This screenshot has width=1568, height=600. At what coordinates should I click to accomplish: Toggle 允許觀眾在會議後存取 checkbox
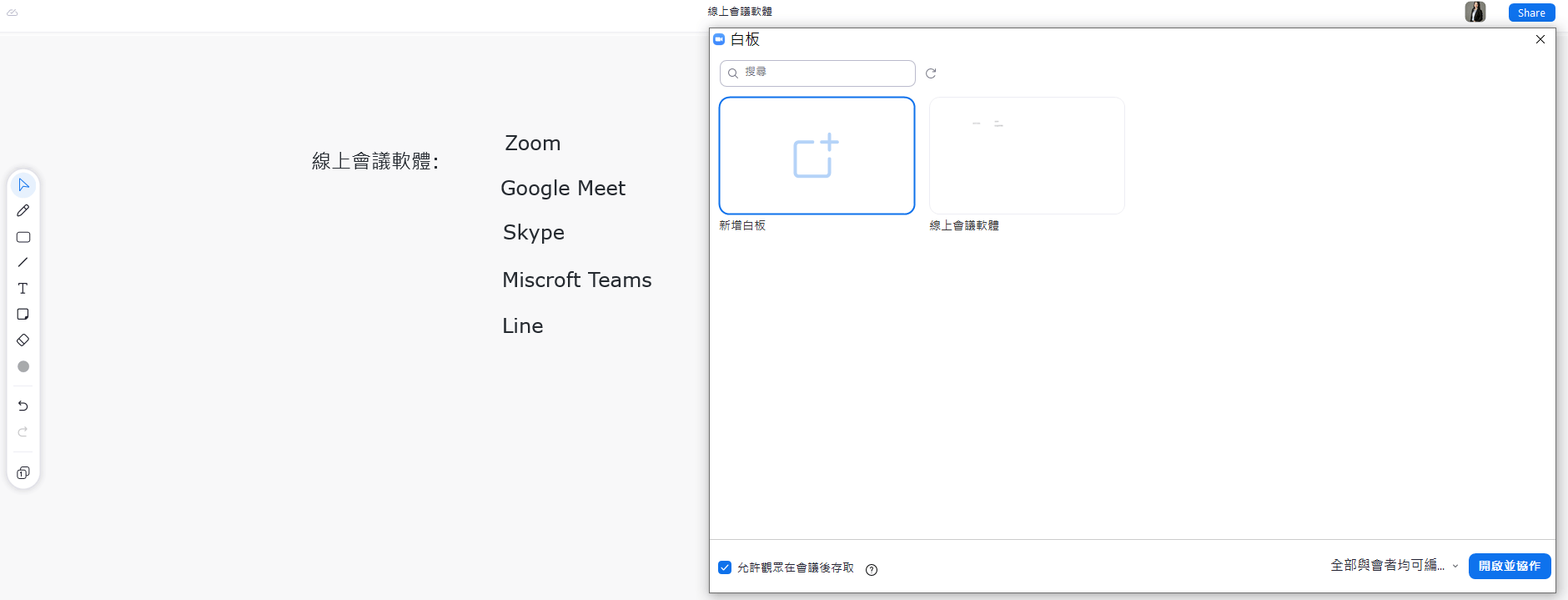click(725, 567)
